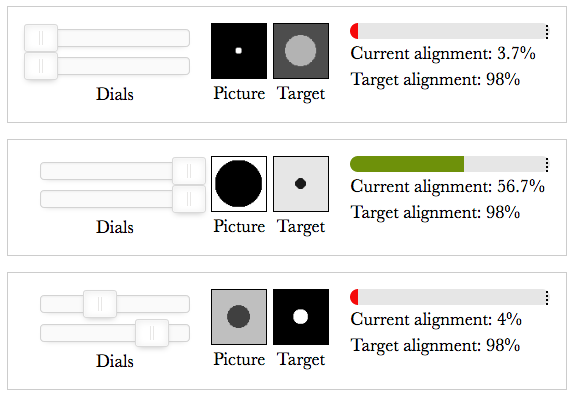Click the second panel Picture with large black circle

(239, 184)
